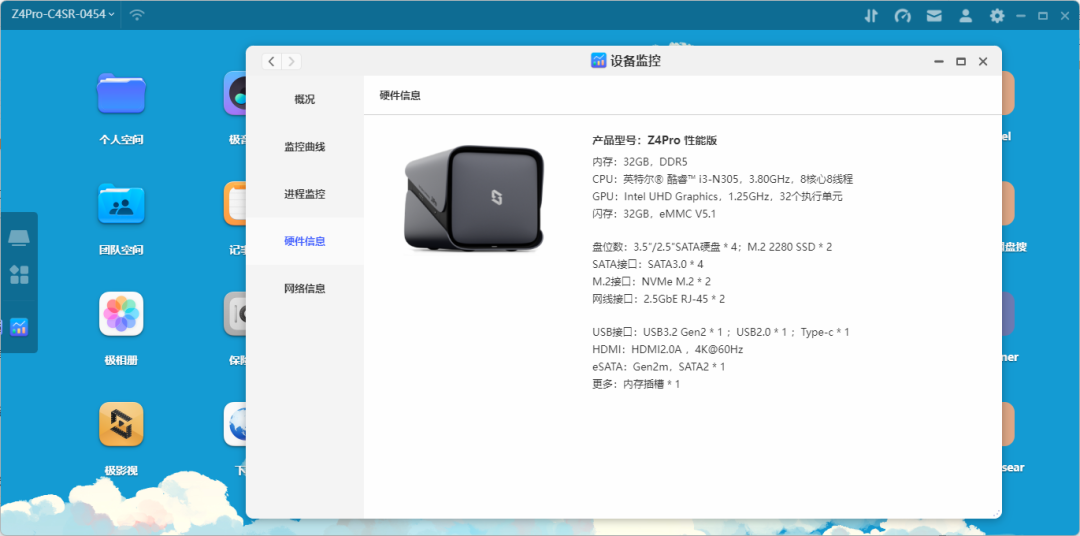Click the GPU Intel UHD Graphics line
This screenshot has height=536, width=1080.
(x=717, y=196)
